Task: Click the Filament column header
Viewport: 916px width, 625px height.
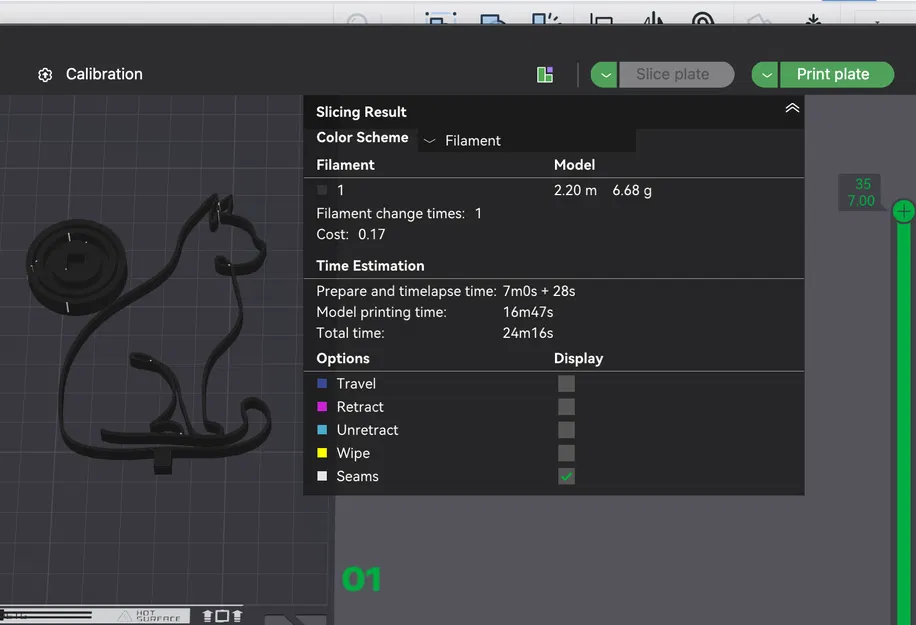Action: coord(345,165)
